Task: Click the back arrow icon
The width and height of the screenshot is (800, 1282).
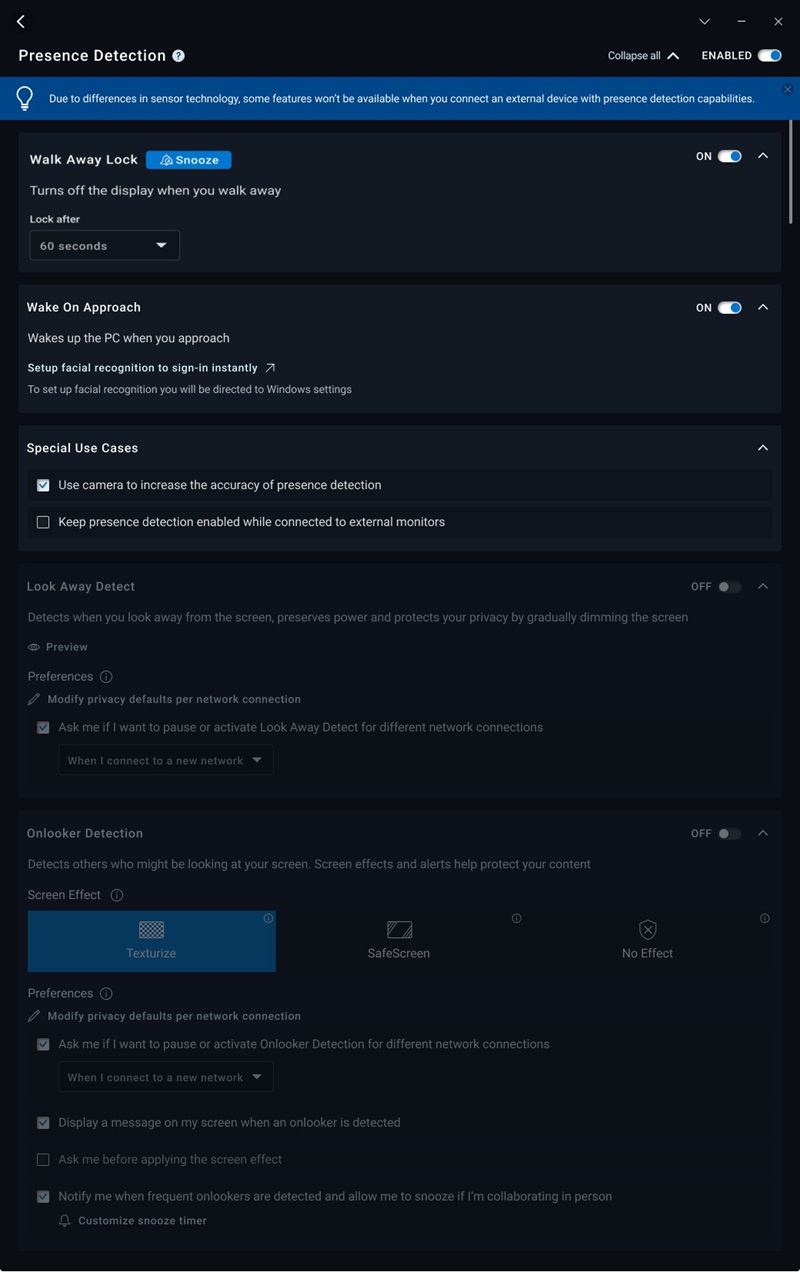Action: point(21,21)
